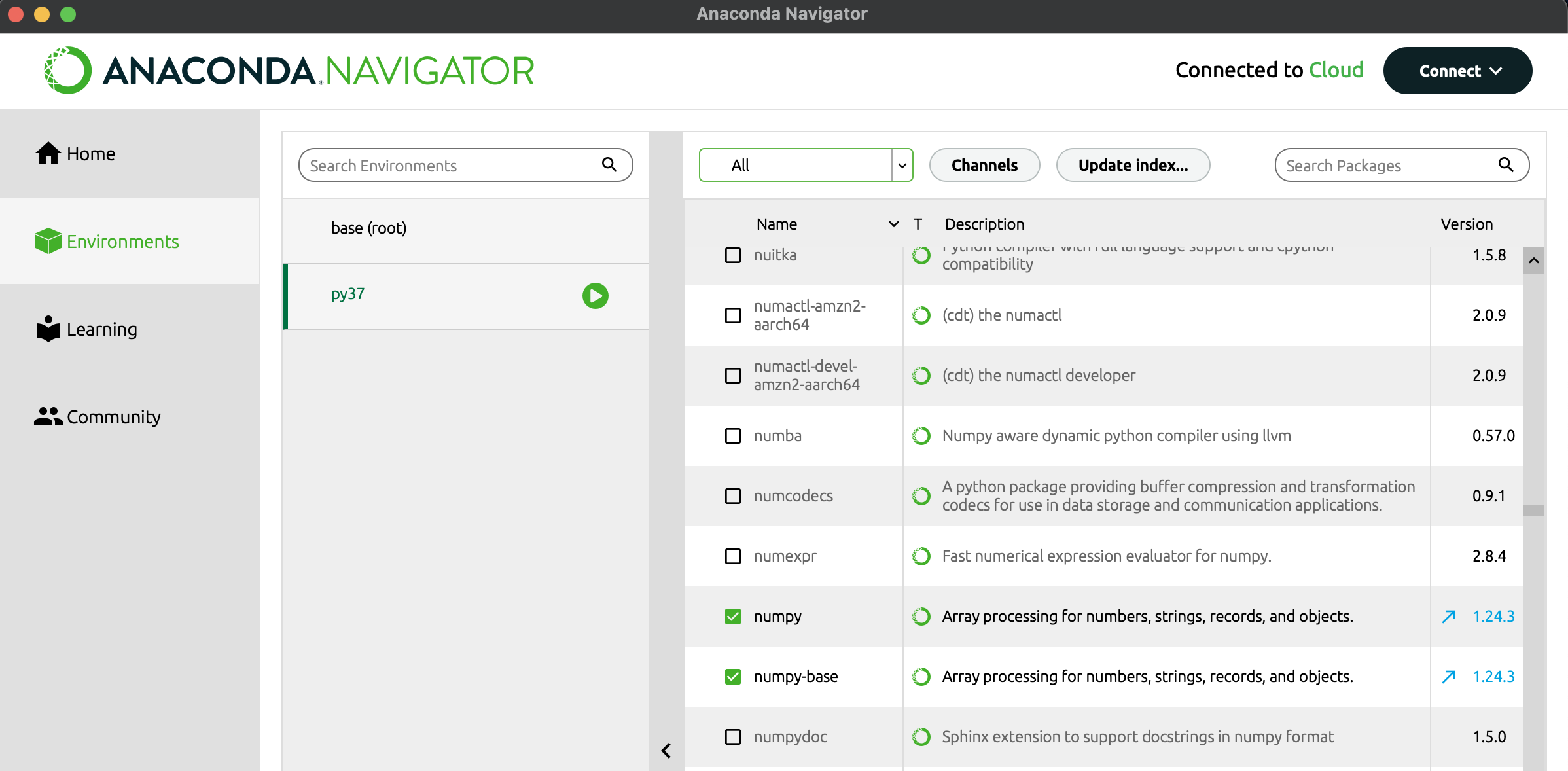
Task: Click the Home house icon in sidebar
Action: (x=48, y=153)
